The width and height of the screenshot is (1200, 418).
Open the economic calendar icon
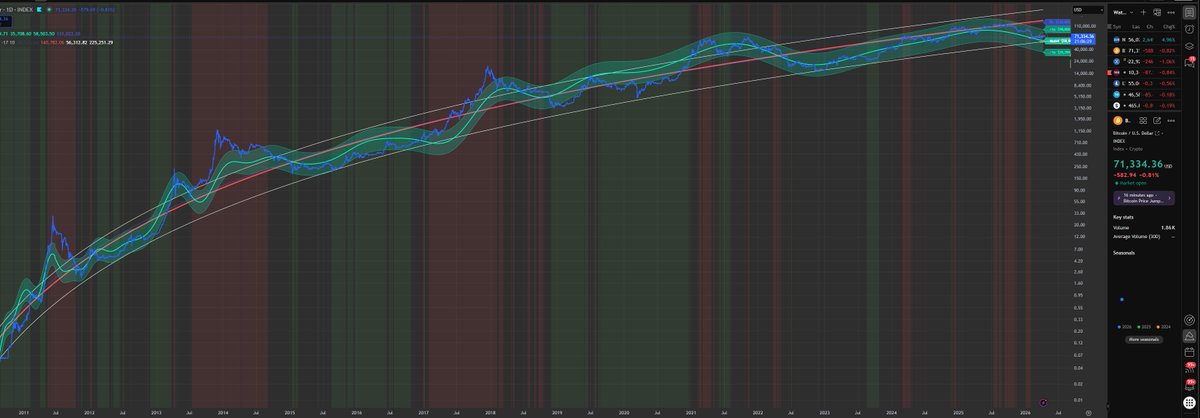1189,352
